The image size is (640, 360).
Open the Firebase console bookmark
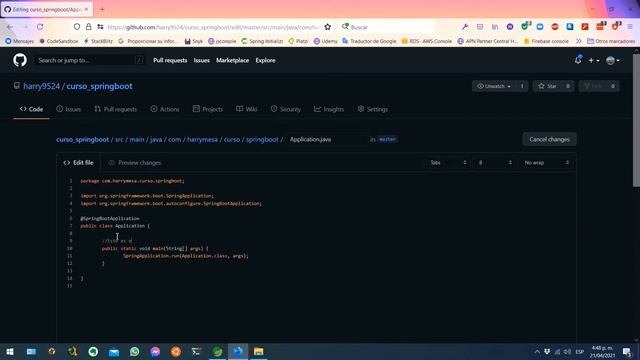coord(546,41)
